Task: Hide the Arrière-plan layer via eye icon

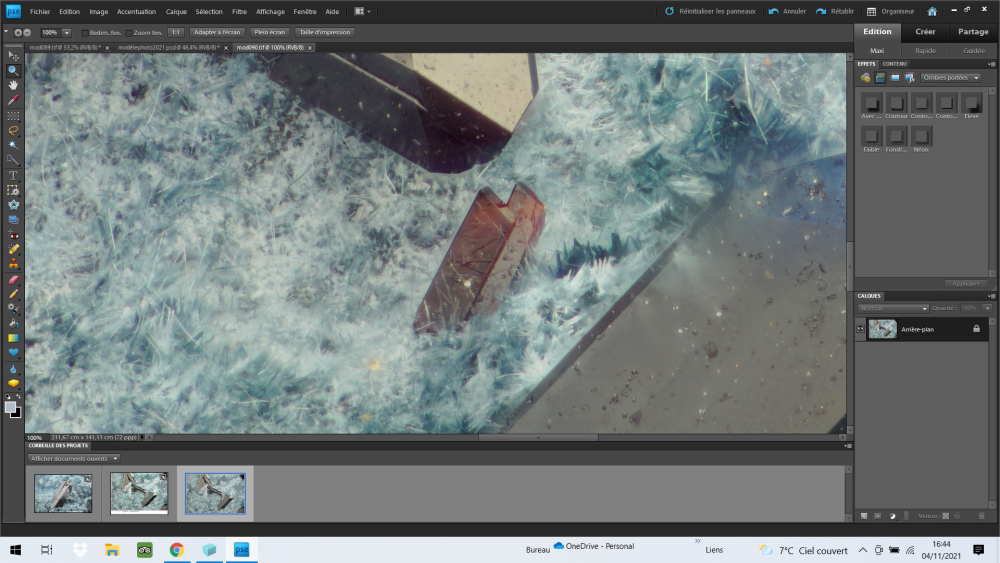Action: (861, 329)
